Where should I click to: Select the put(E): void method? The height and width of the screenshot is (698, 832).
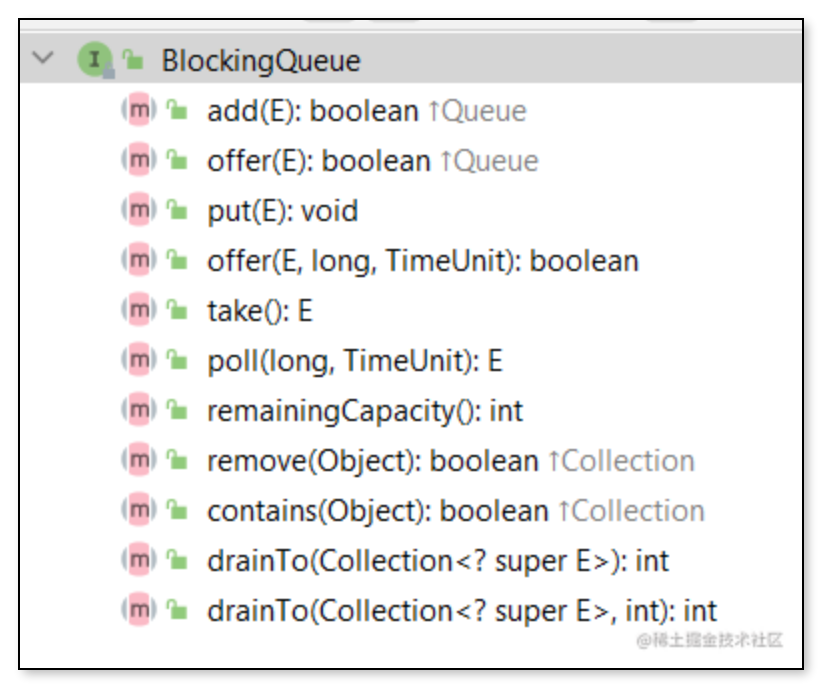[x=282, y=211]
